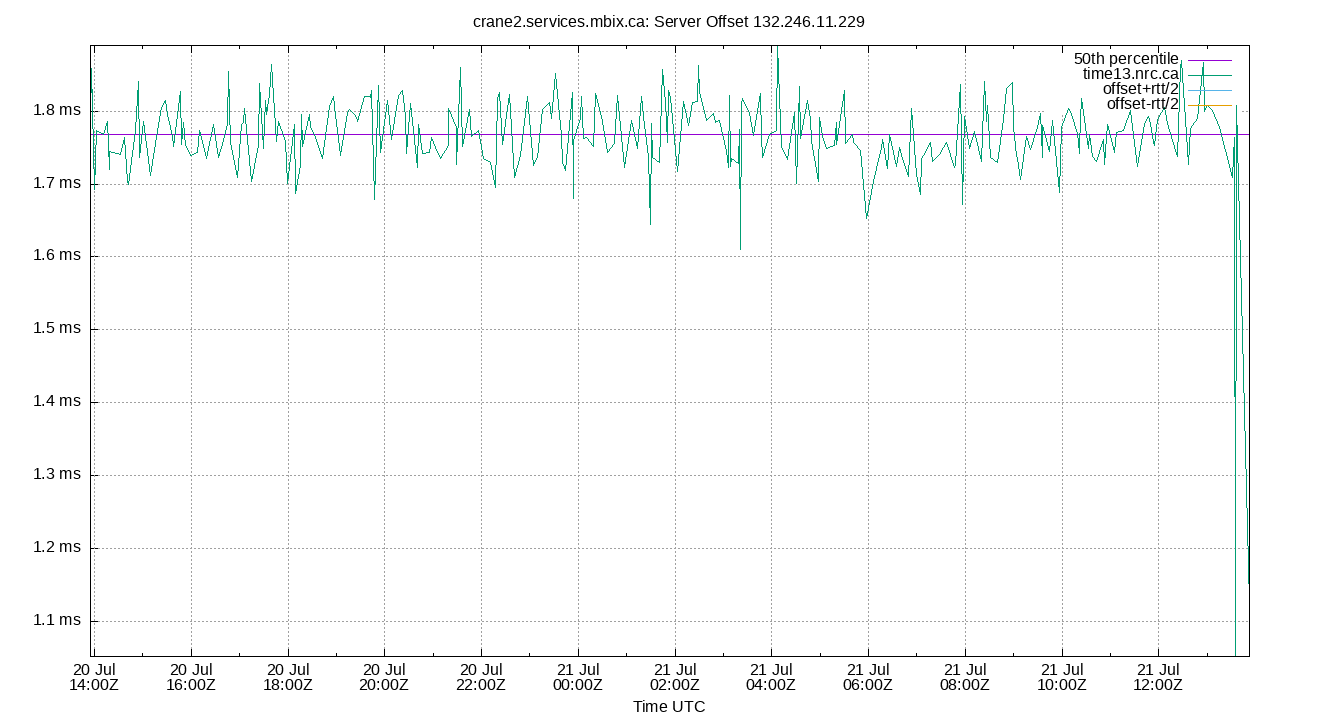Click the '1.3 ms' y-axis label

tap(57, 475)
